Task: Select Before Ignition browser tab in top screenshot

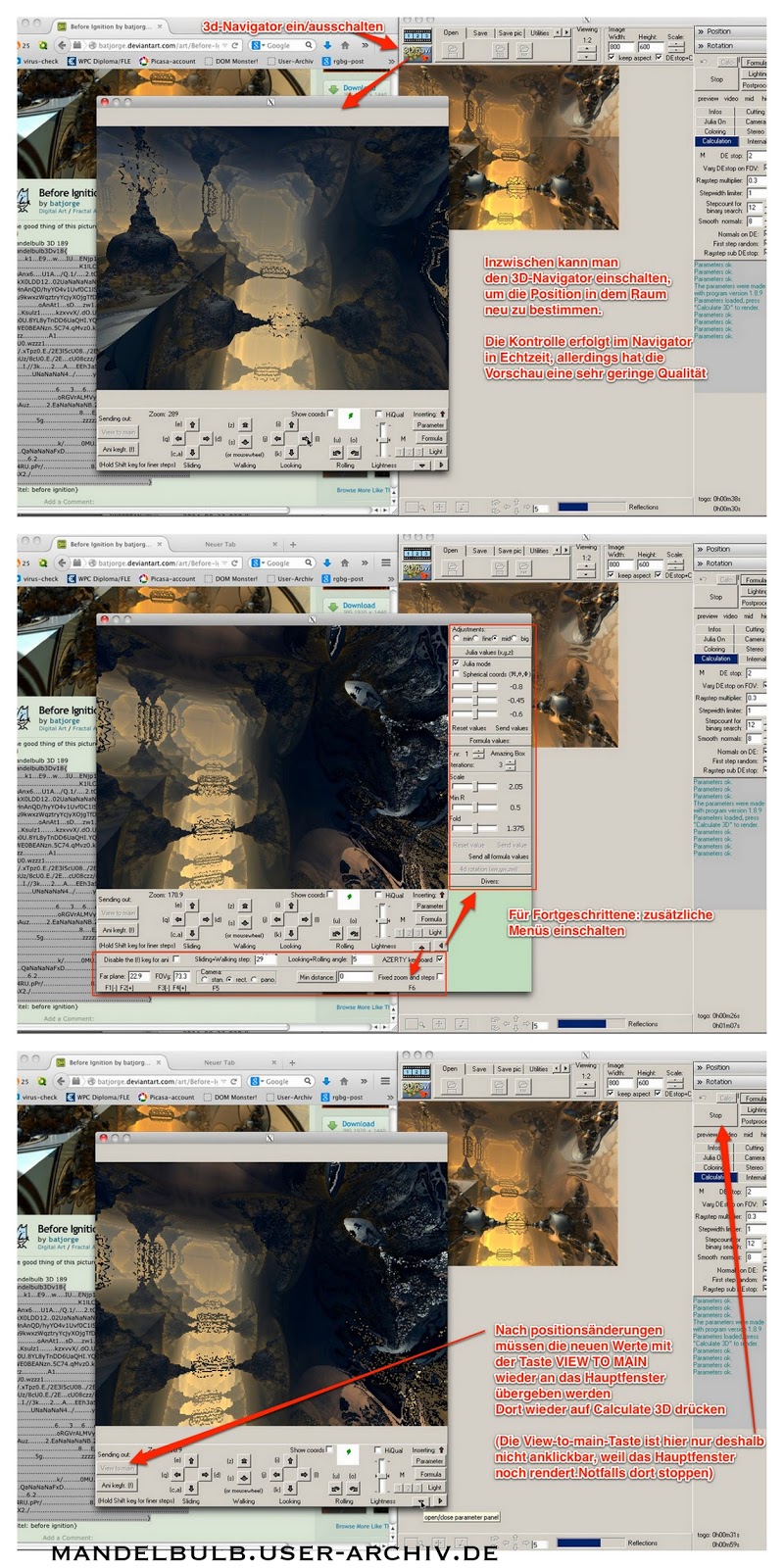Action: [x=110, y=26]
